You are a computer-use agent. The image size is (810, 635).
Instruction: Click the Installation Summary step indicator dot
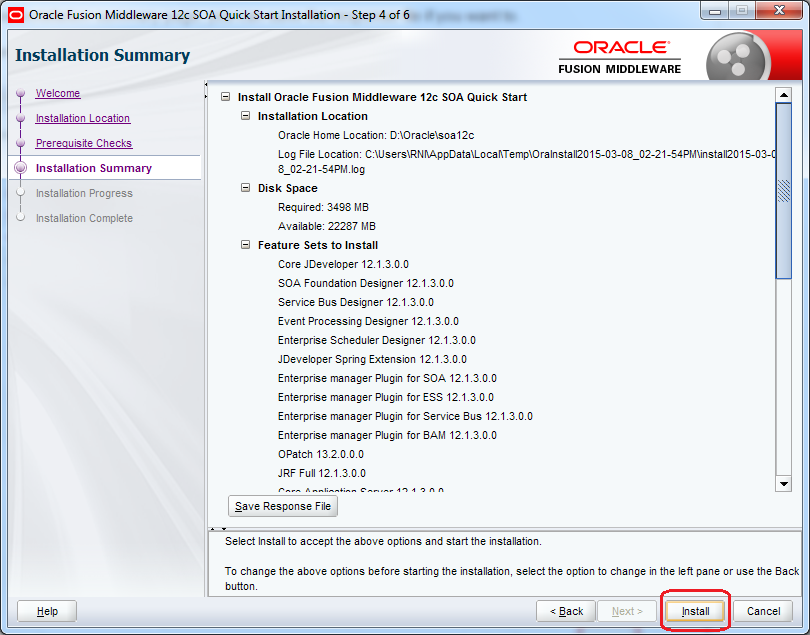pos(23,168)
